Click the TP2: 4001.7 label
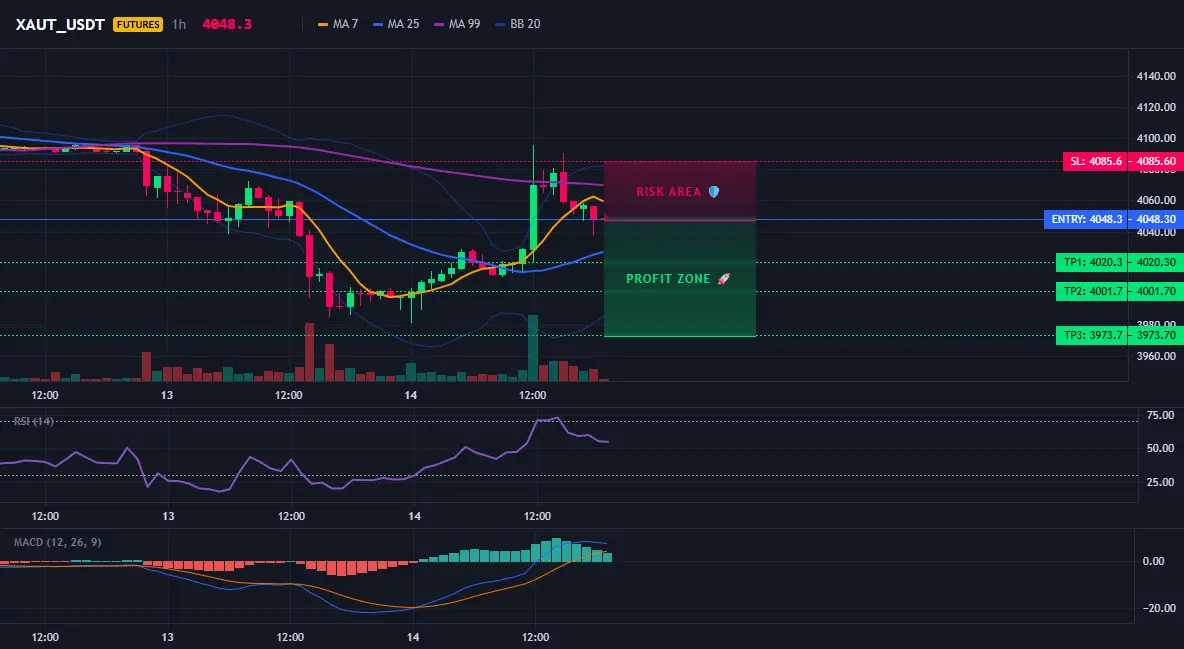This screenshot has height=649, width=1184. 1092,291
